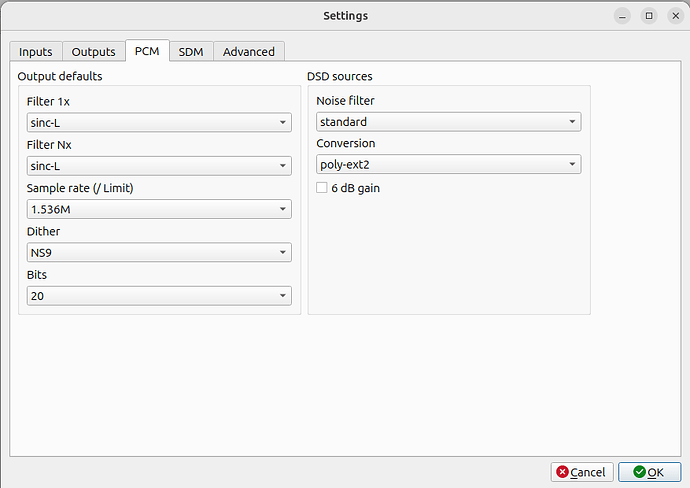Expand the Conversion poly-ext2 dropdown
This screenshot has height=488, width=690.
pos(448,164)
